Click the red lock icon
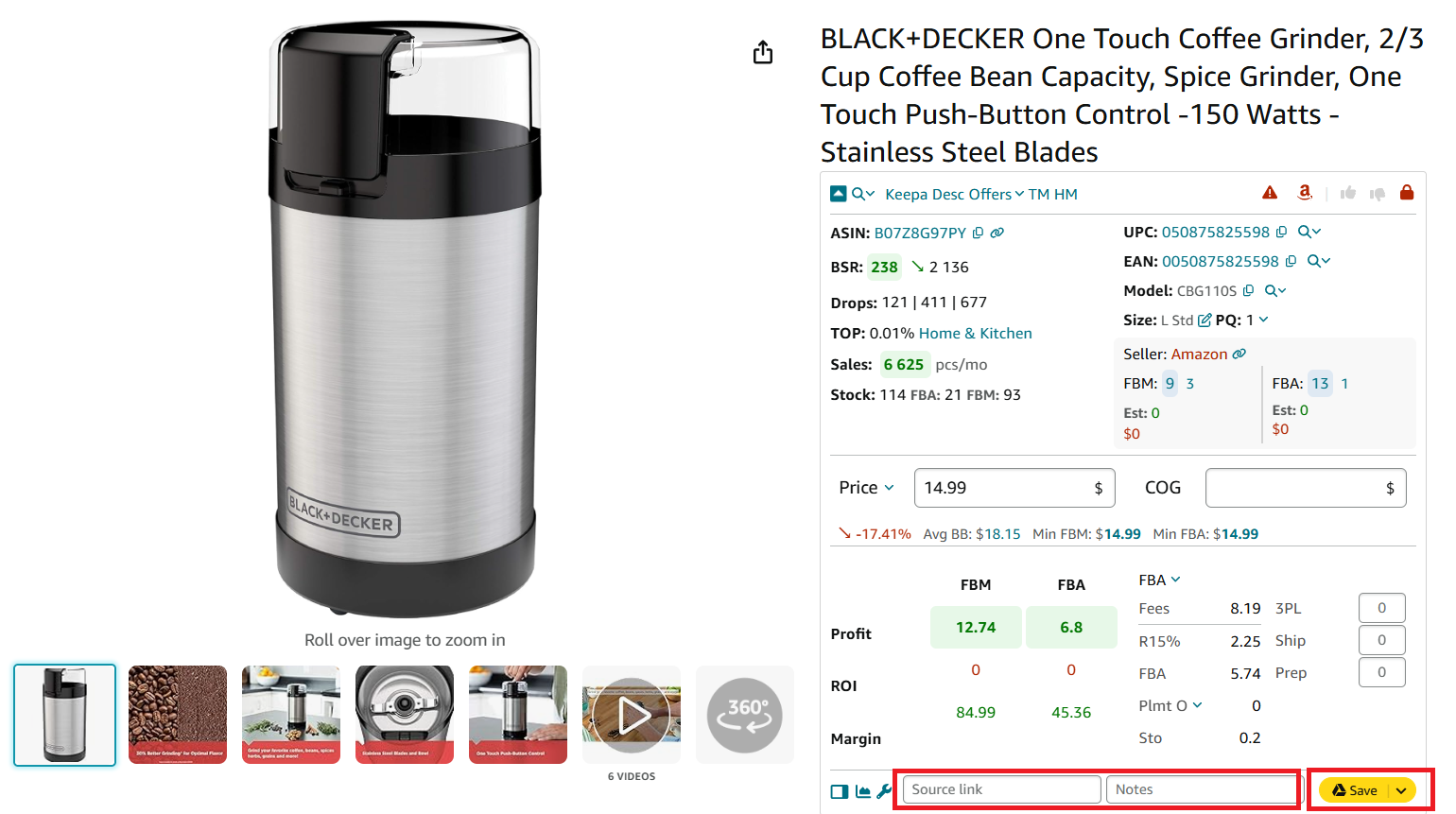This screenshot has height=814, width=1456. tap(1407, 192)
